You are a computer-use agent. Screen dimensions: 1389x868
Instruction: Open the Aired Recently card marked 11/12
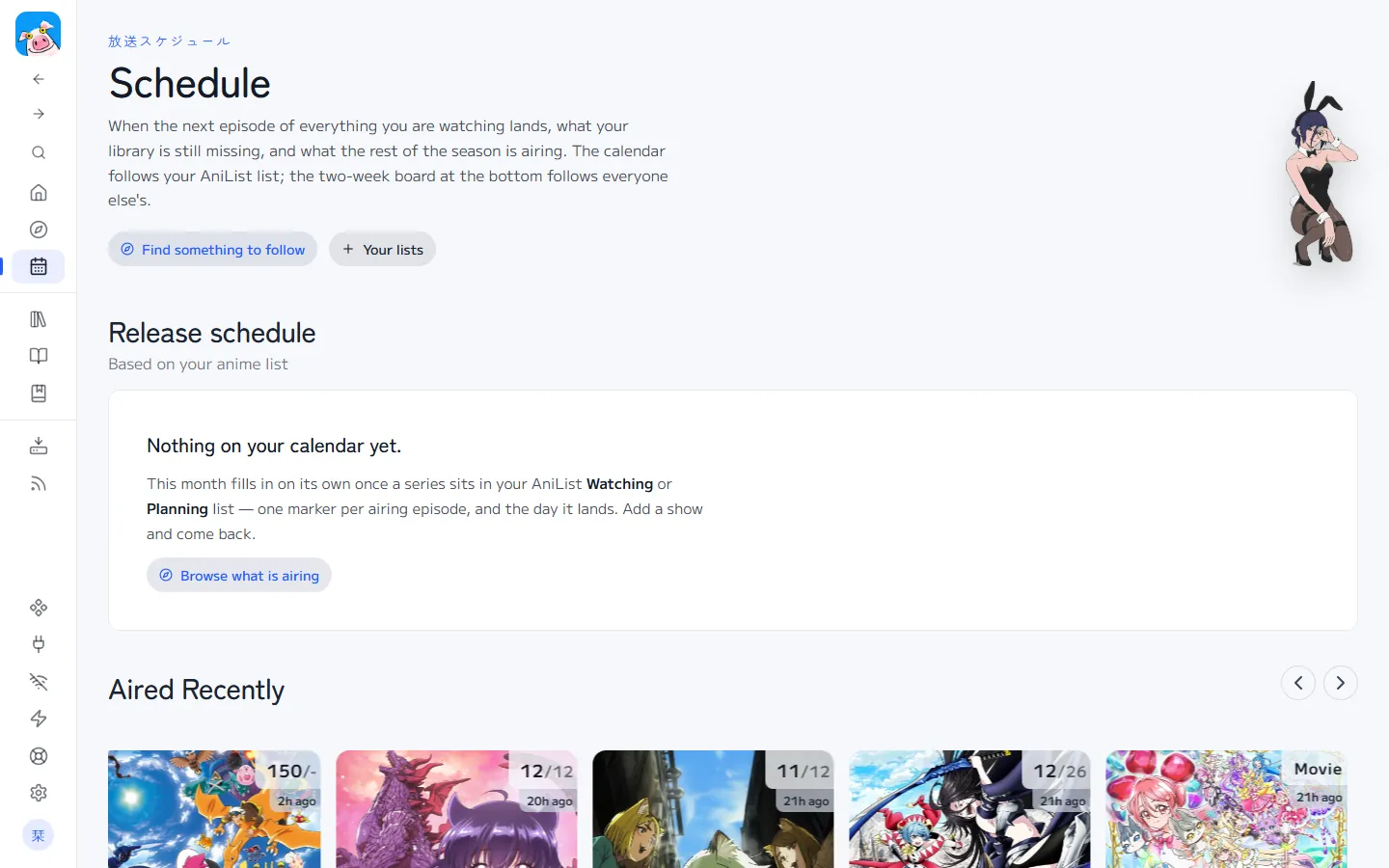click(x=713, y=809)
